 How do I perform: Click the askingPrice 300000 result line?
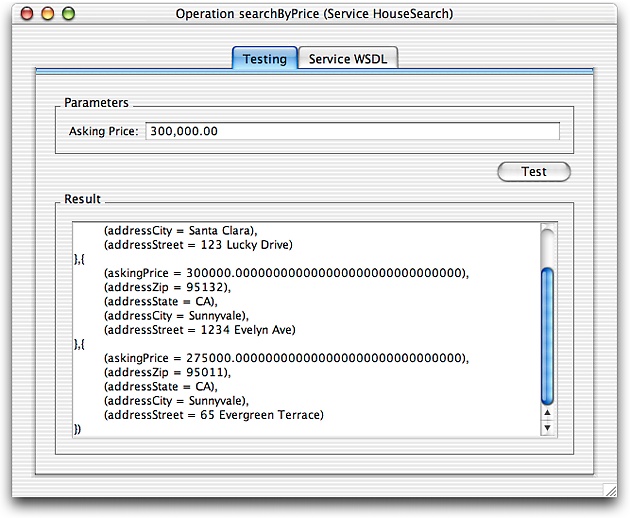[x=286, y=273]
